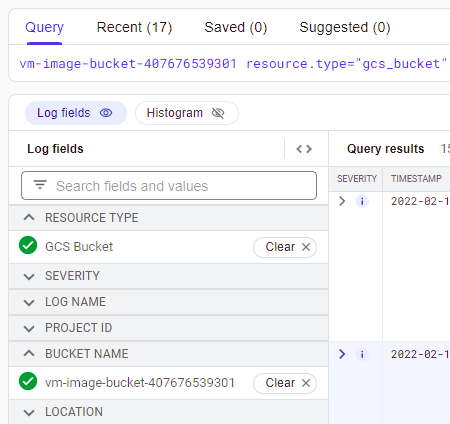Switch to the Recent (17) tab

click(134, 27)
